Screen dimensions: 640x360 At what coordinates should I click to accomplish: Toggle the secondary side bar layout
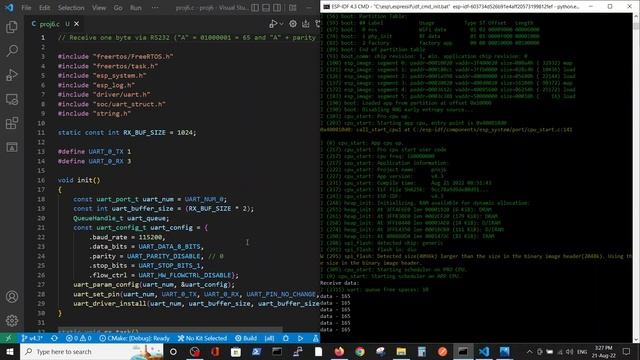[x=277, y=8]
